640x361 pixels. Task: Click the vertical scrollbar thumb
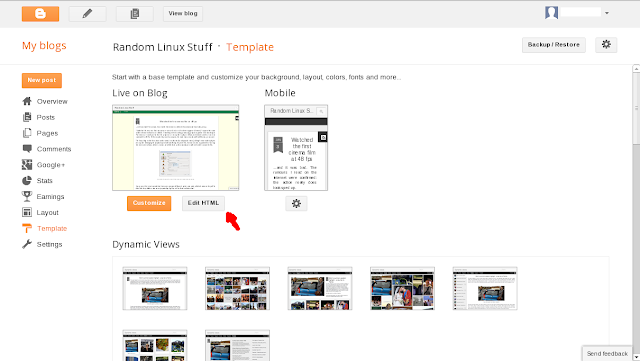point(636,108)
